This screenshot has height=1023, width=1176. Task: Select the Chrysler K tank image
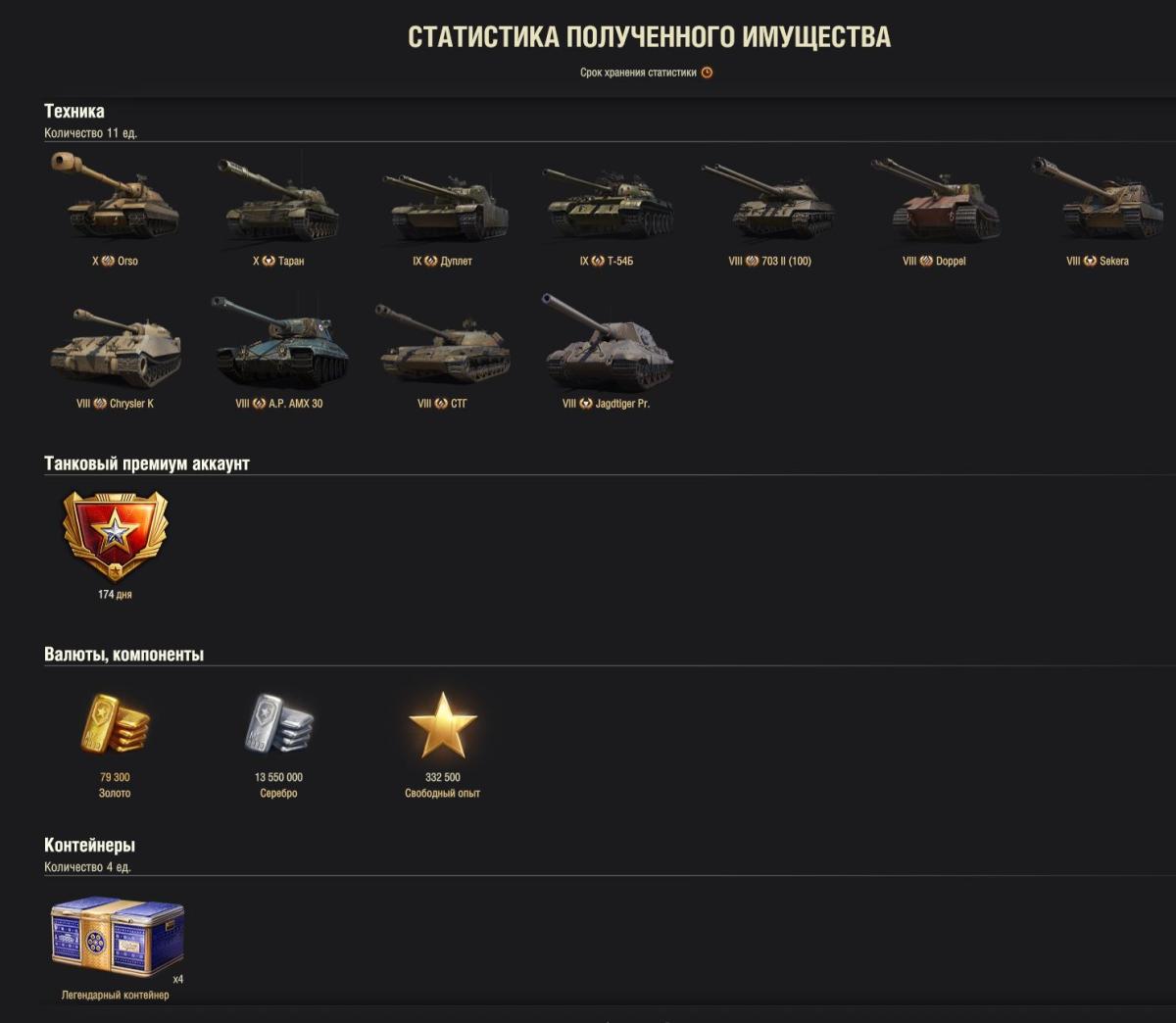pyautogui.click(x=116, y=347)
